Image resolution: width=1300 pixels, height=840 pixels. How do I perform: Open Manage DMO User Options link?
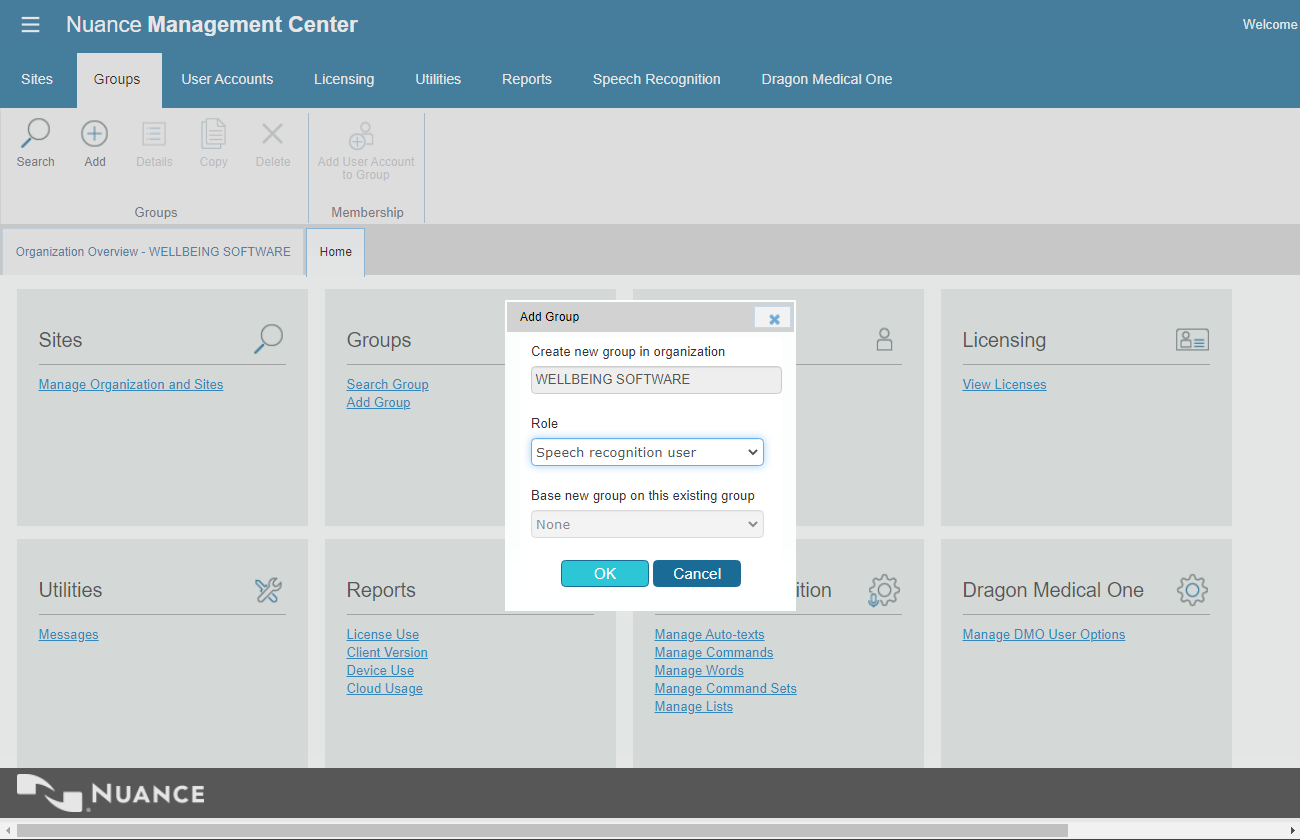1044,634
